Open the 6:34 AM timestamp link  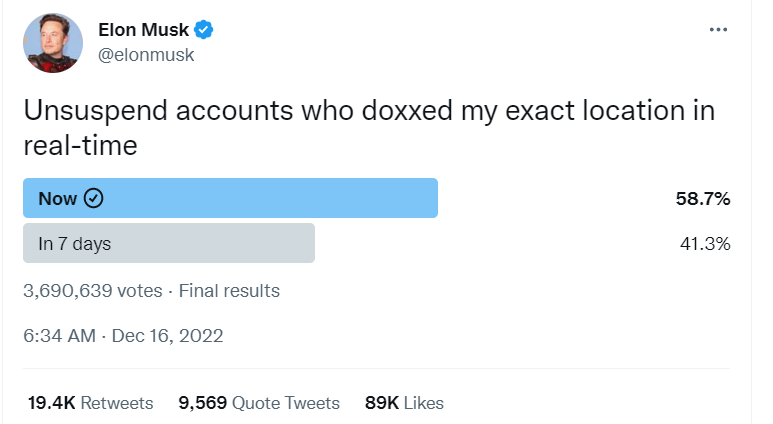tap(59, 336)
